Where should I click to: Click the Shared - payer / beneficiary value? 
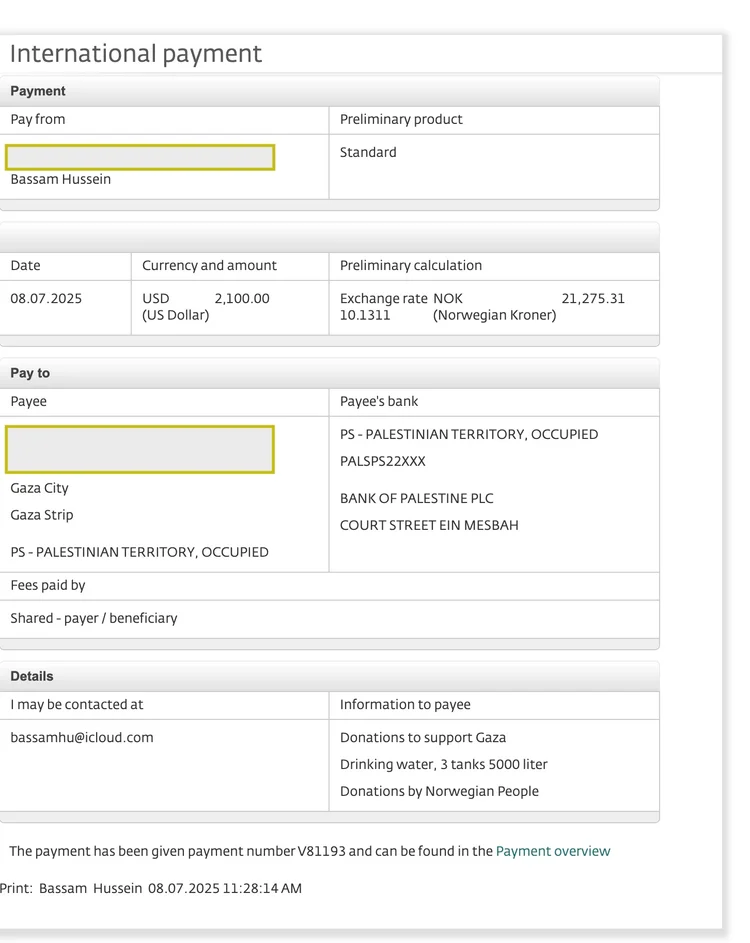(x=94, y=618)
